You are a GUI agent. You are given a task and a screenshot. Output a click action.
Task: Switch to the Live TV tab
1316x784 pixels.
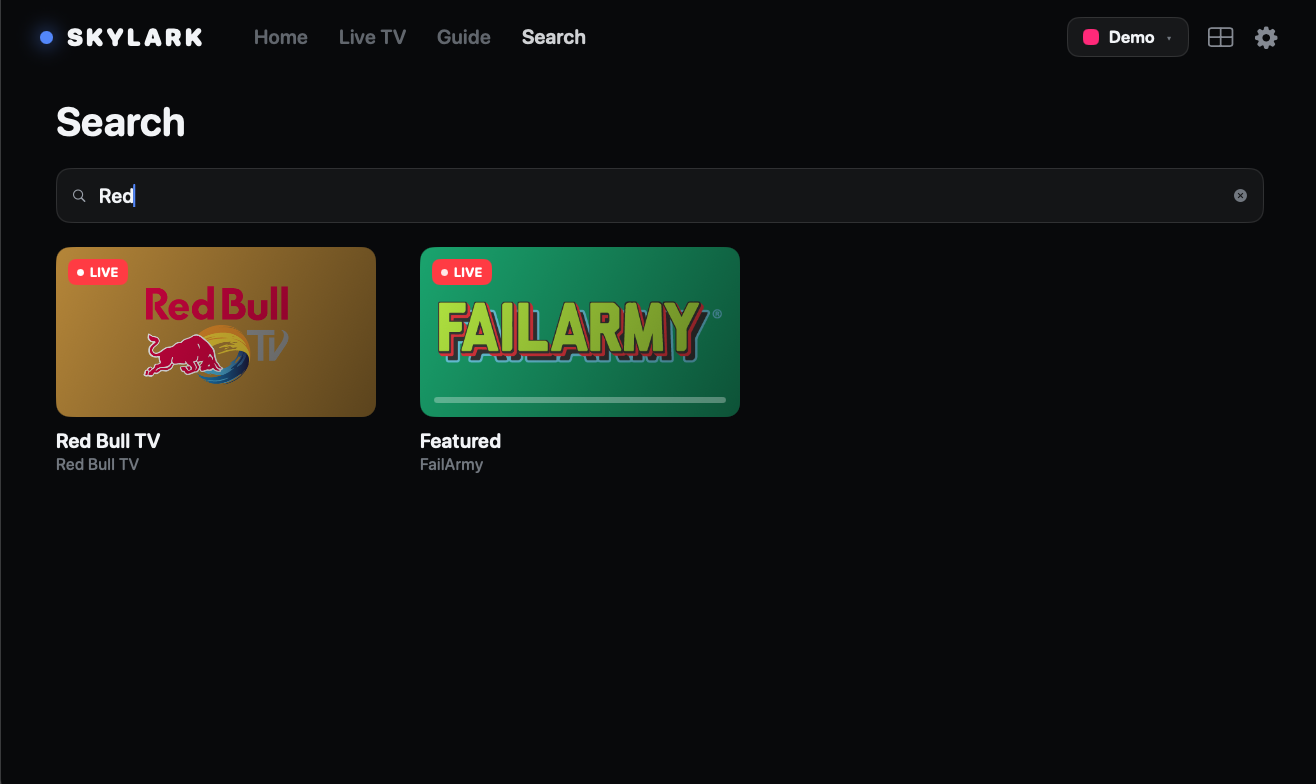click(x=372, y=37)
